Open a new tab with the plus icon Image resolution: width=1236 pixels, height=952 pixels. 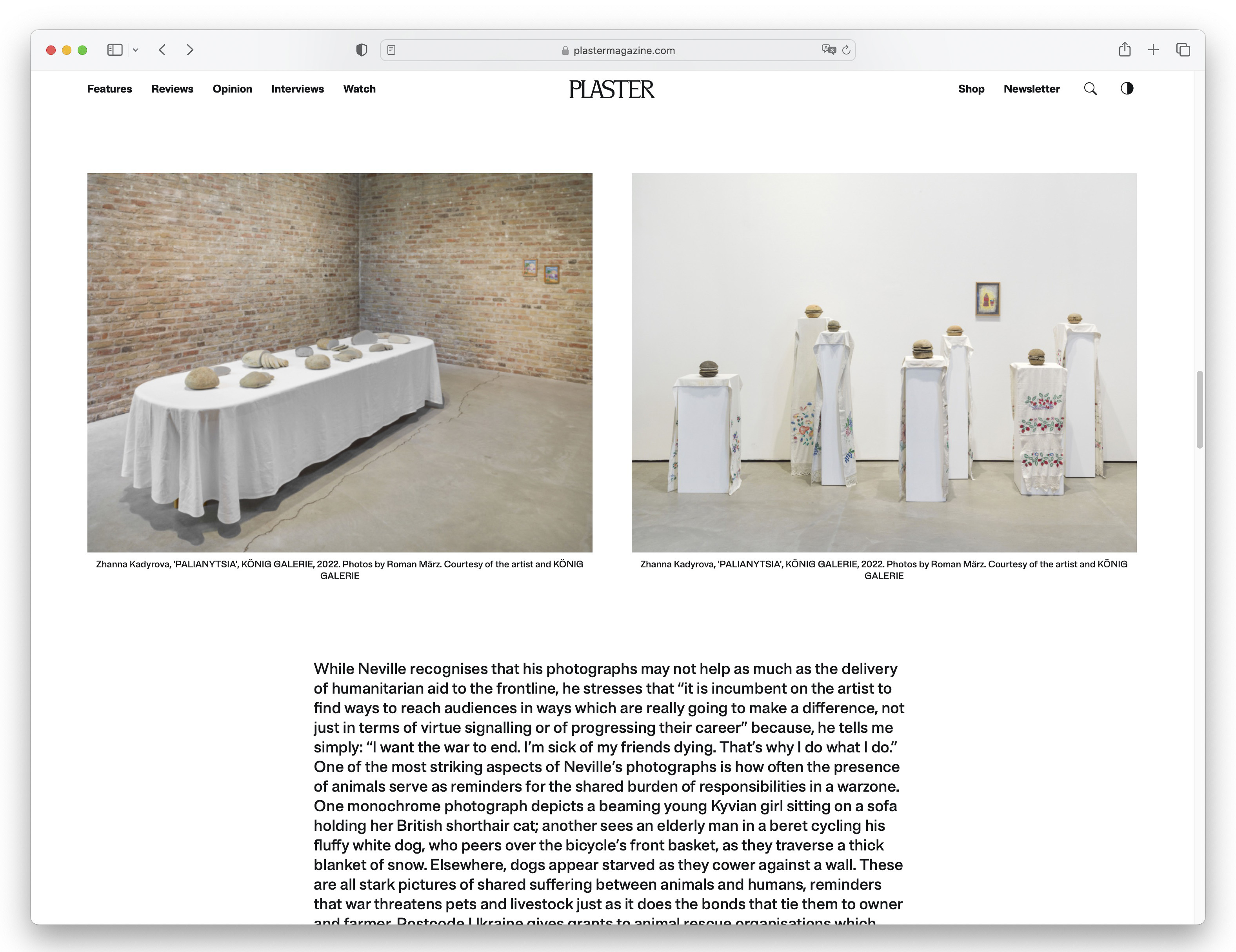click(x=1153, y=50)
